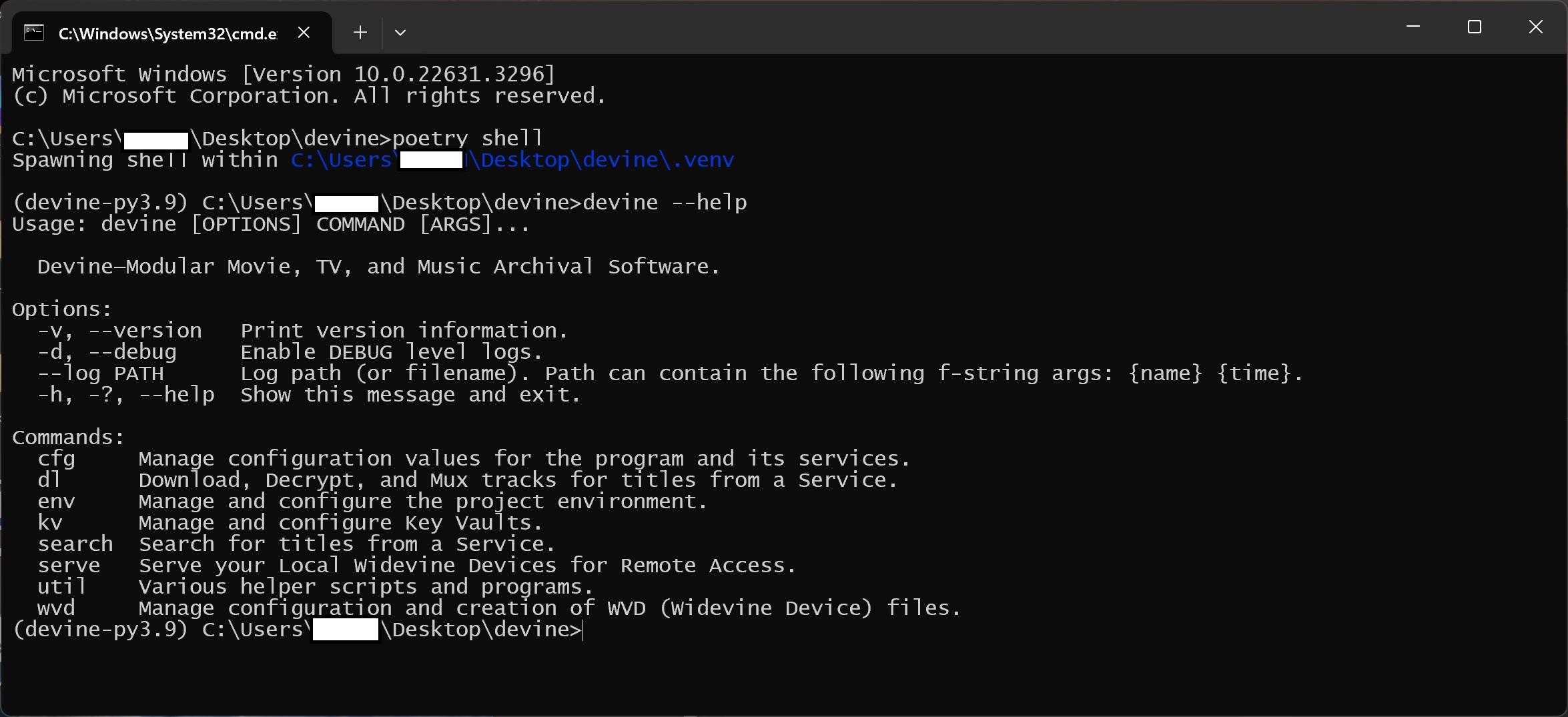Image resolution: width=1568 pixels, height=717 pixels.
Task: Minimize the terminal window
Action: click(1413, 27)
